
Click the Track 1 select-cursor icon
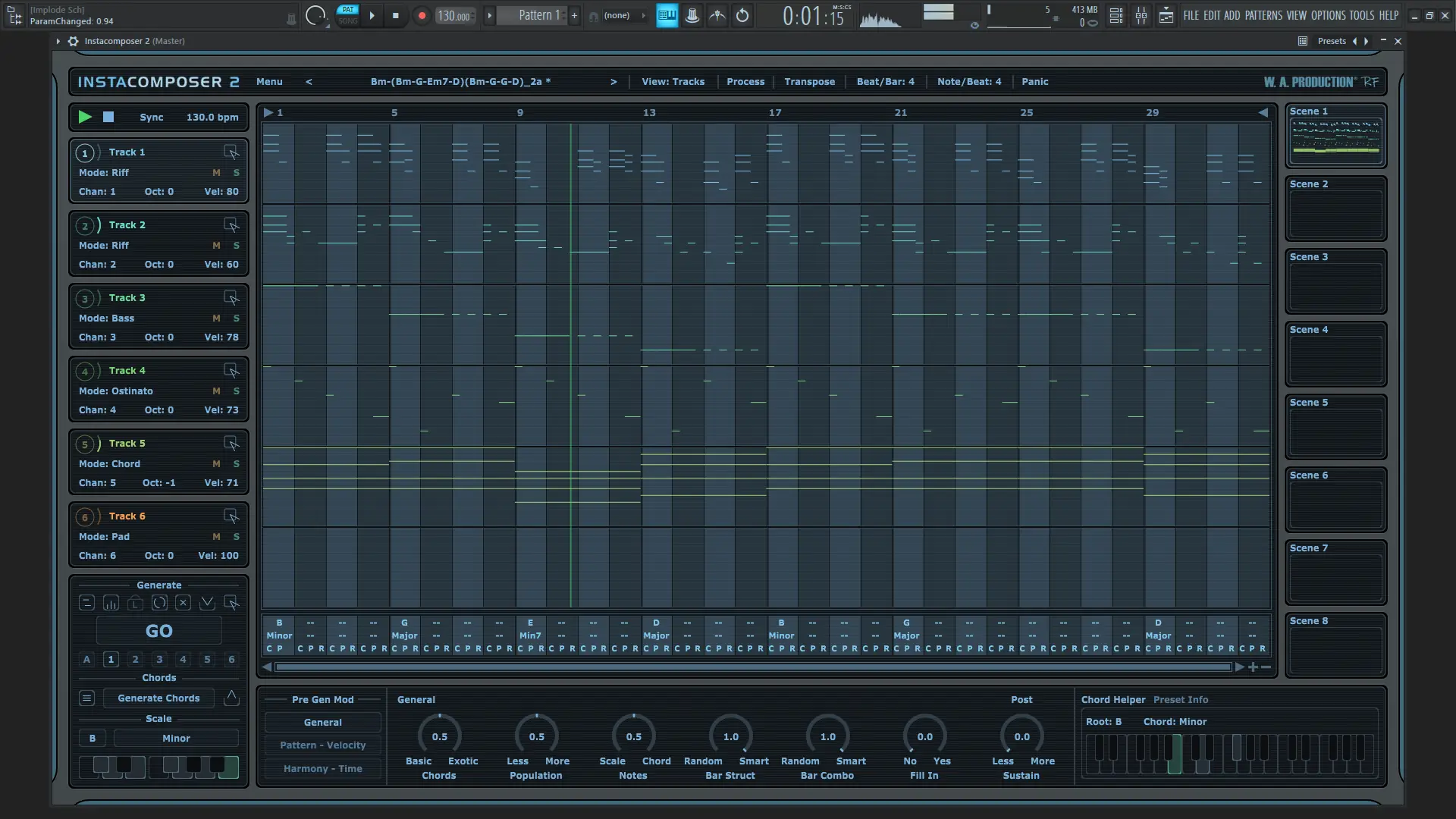(231, 152)
